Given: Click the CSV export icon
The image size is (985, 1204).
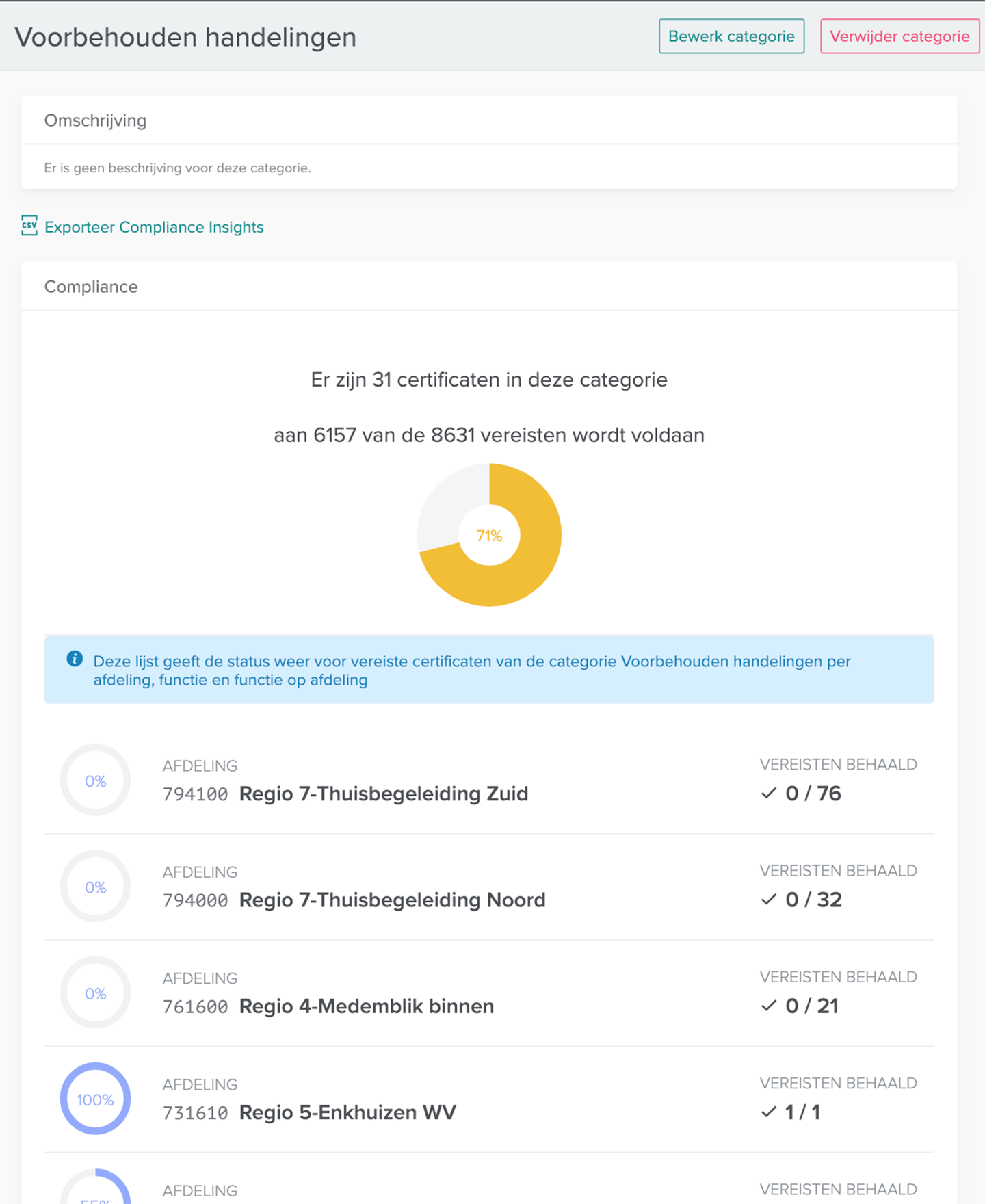Looking at the screenshot, I should 29,226.
